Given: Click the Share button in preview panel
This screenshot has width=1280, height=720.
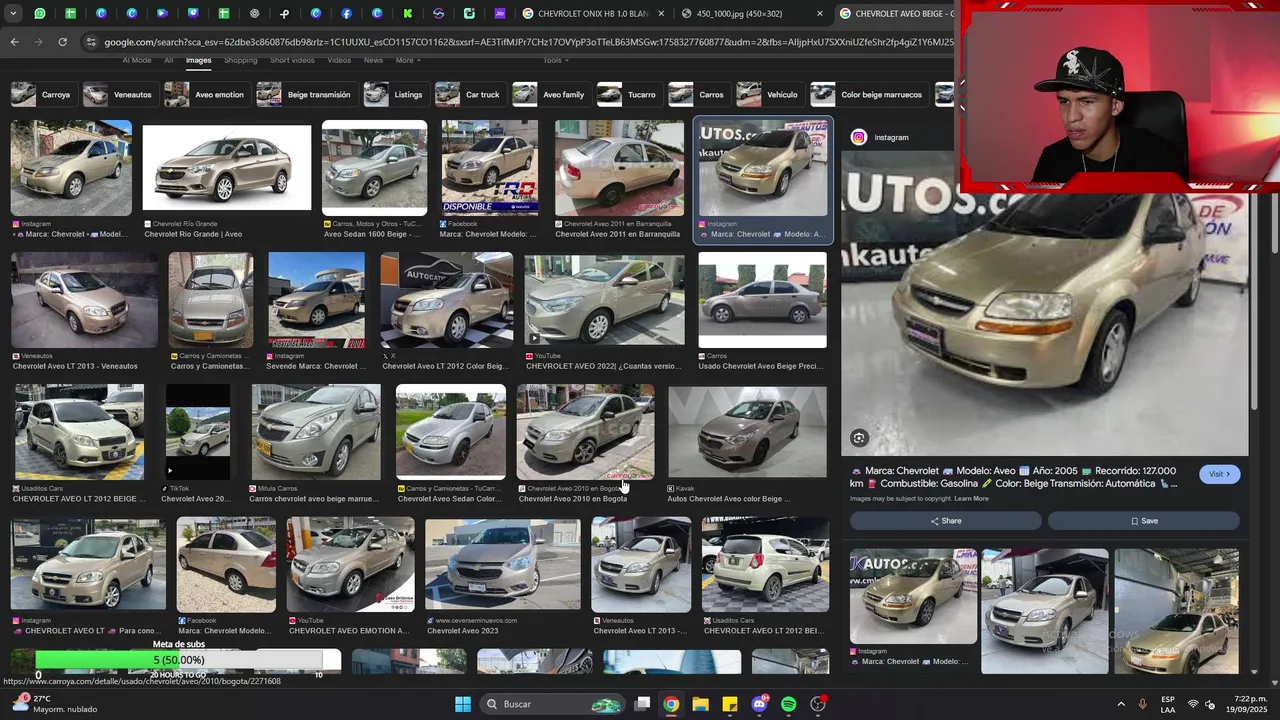Looking at the screenshot, I should pyautogui.click(x=945, y=521).
